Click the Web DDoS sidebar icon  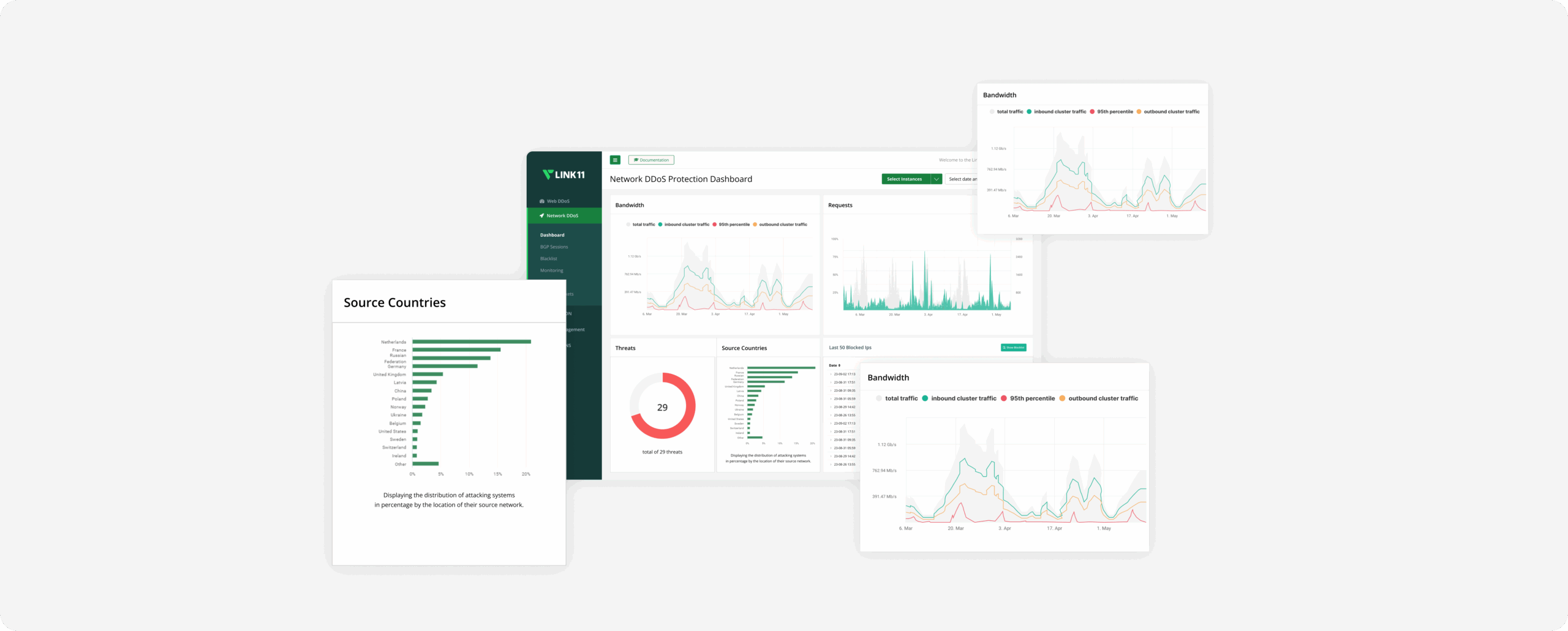(x=542, y=201)
